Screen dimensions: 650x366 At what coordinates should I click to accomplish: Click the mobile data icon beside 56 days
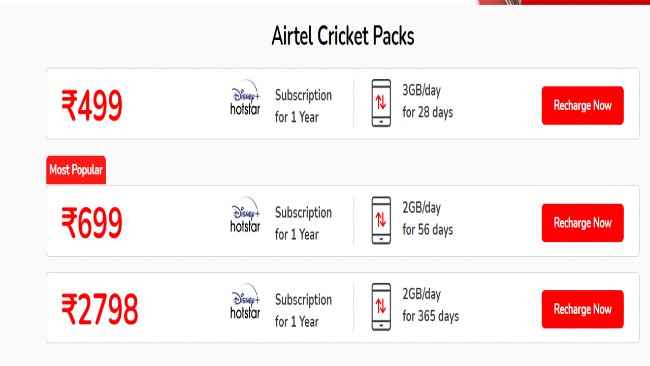coord(381,221)
